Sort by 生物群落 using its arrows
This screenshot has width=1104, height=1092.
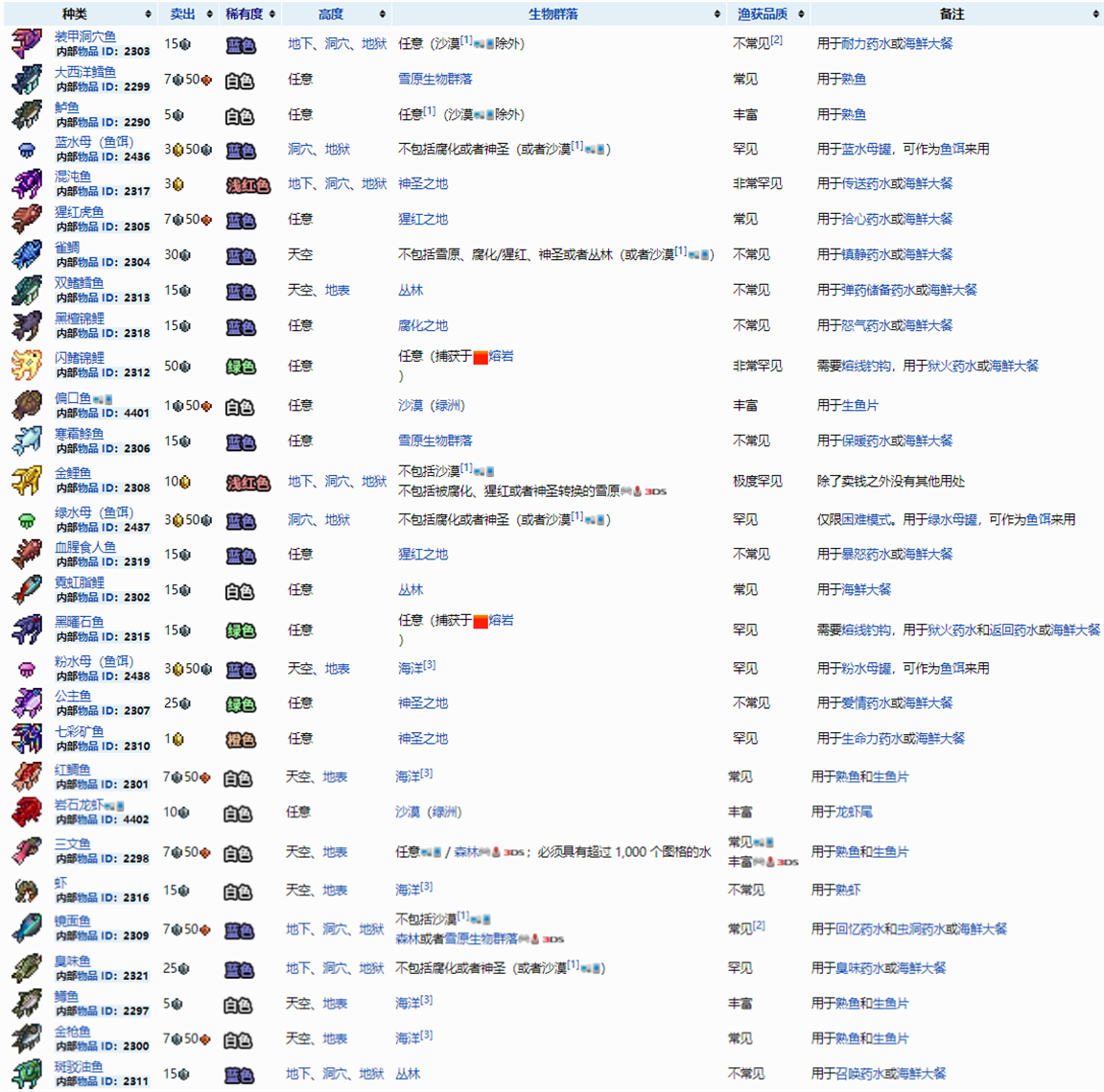(716, 14)
